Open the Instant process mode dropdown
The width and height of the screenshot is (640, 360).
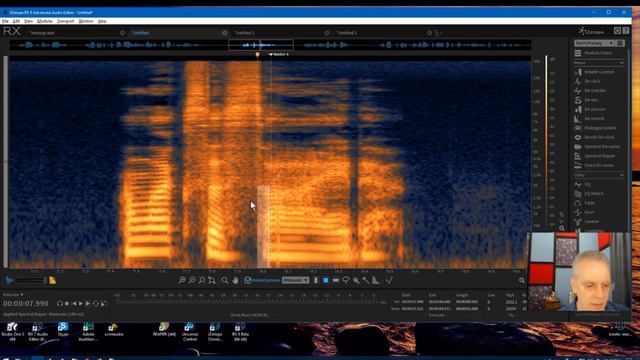pyautogui.click(x=296, y=280)
